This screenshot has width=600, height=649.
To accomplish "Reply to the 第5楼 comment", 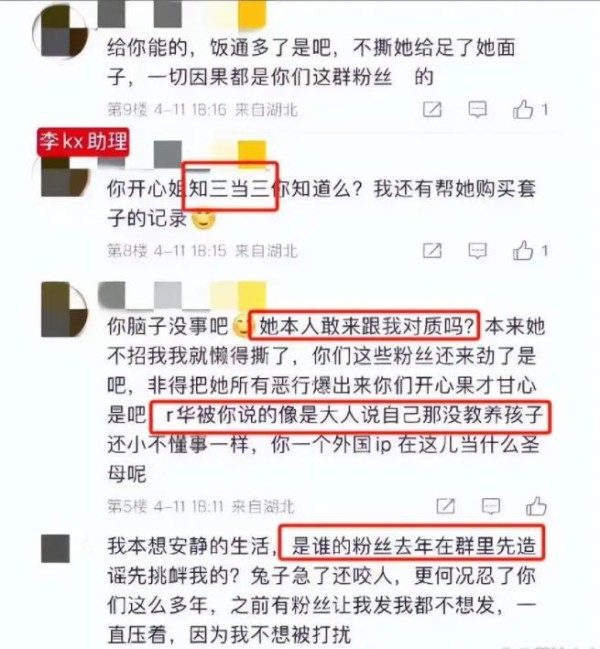I will coord(491,506).
